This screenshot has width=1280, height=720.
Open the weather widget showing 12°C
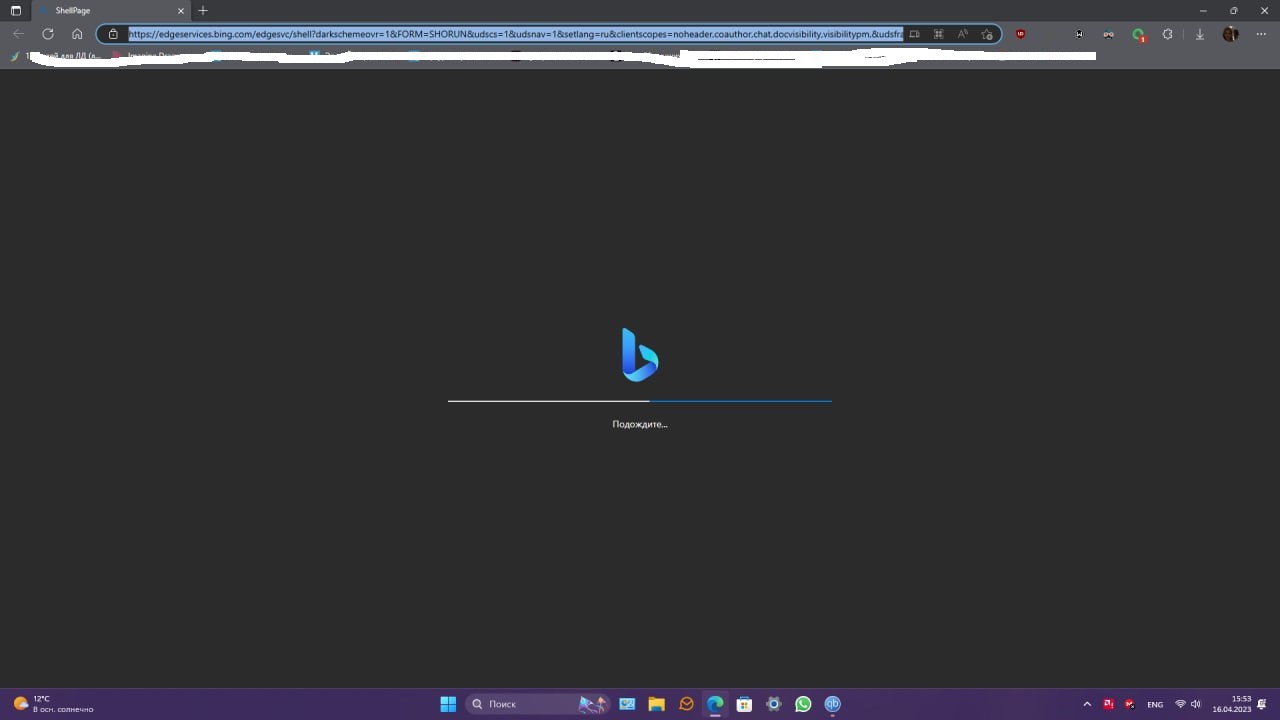[x=53, y=704]
